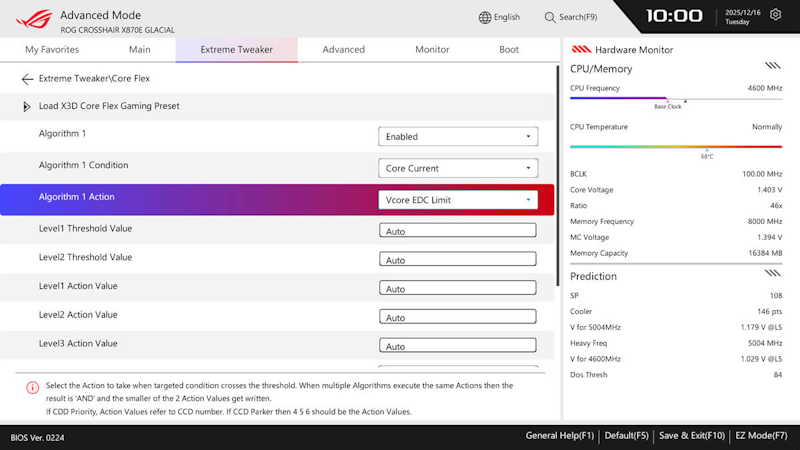Screen dimensions: 800x450
Task: Open the Advanced tab
Action: click(x=343, y=49)
